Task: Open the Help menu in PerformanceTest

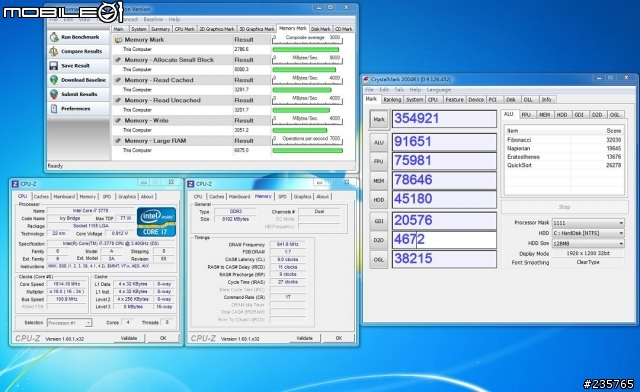Action: [x=174, y=19]
